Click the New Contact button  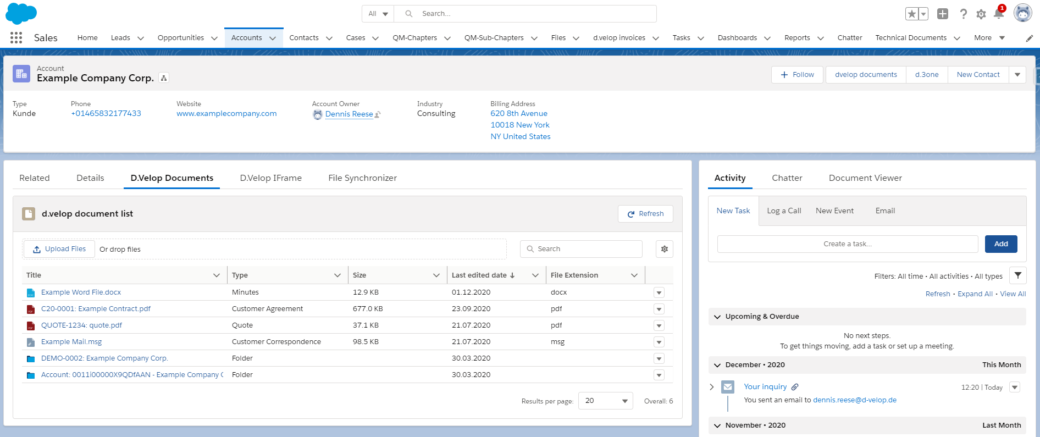coord(978,75)
